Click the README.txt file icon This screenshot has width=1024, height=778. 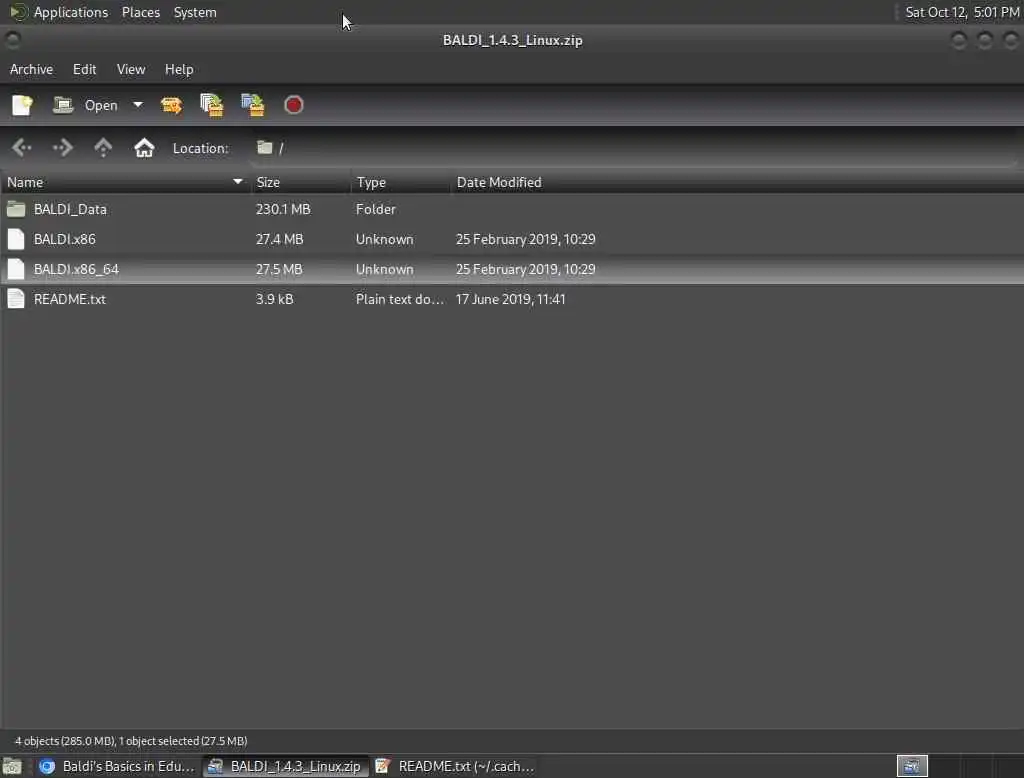point(16,299)
